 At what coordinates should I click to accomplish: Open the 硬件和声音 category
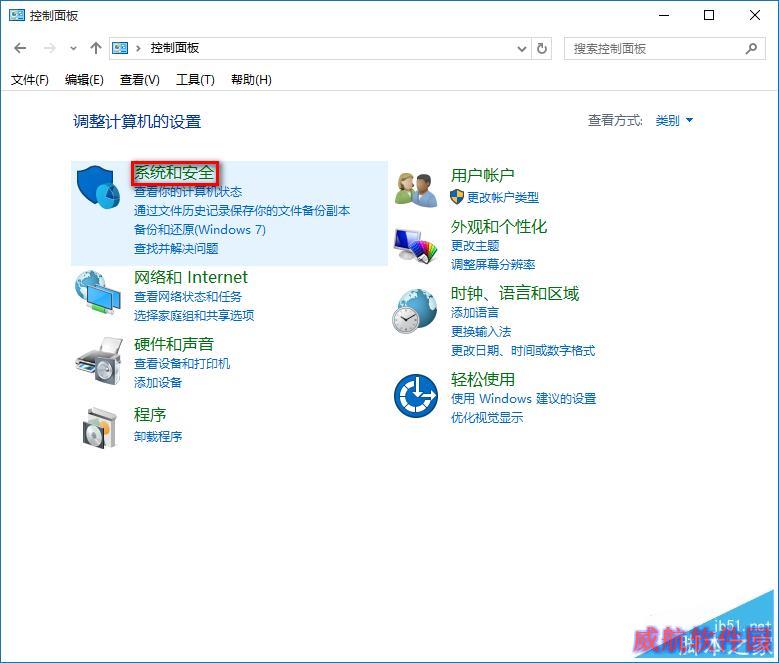(x=174, y=344)
